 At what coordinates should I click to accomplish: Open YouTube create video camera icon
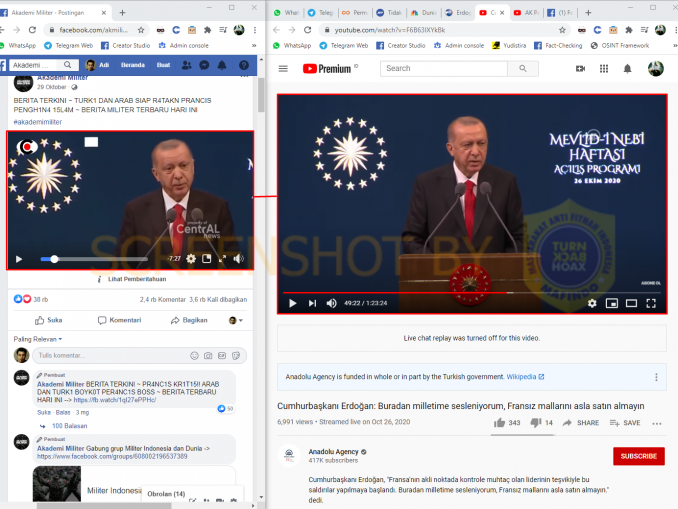tap(580, 68)
